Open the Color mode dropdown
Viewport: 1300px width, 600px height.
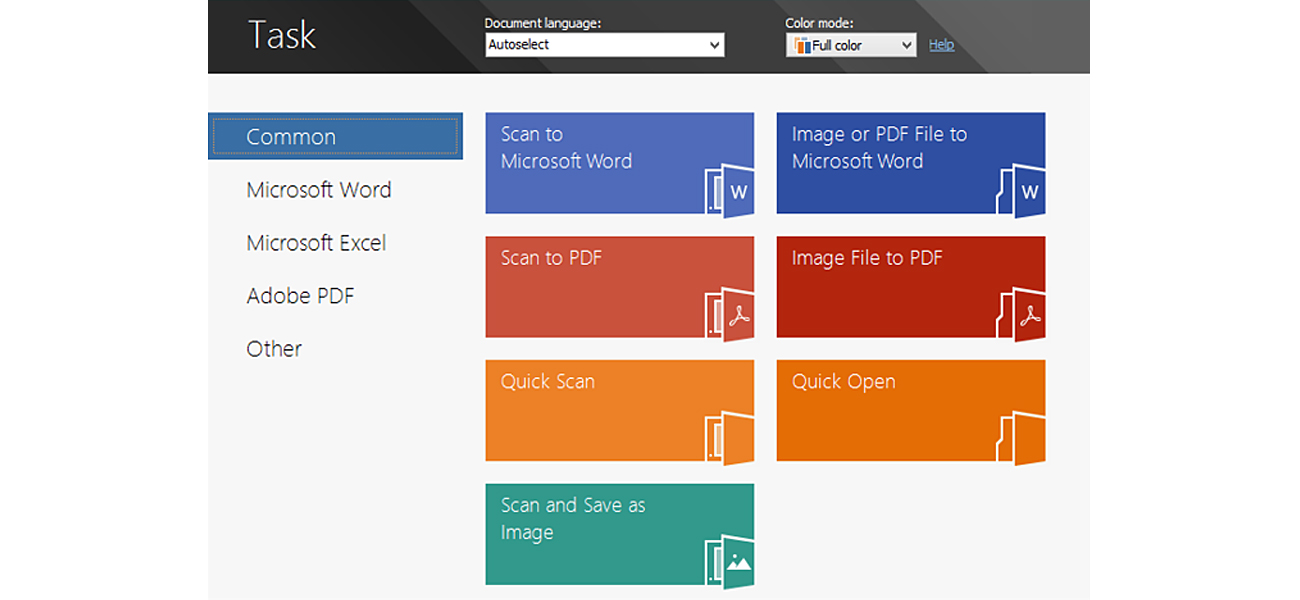pos(851,45)
